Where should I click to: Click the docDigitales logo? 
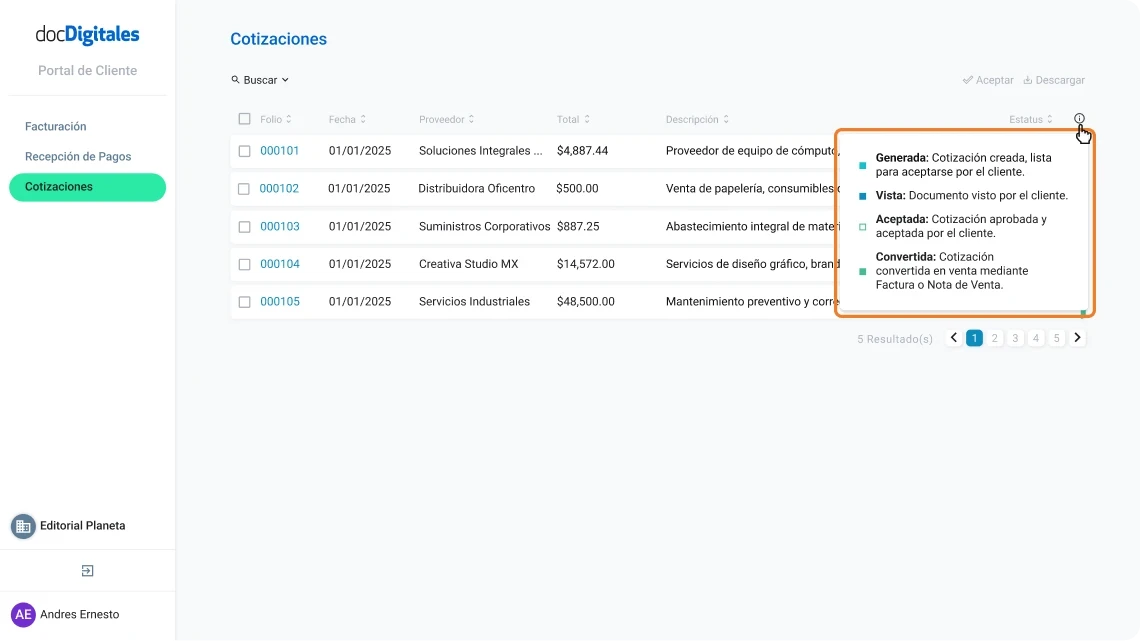pos(88,34)
